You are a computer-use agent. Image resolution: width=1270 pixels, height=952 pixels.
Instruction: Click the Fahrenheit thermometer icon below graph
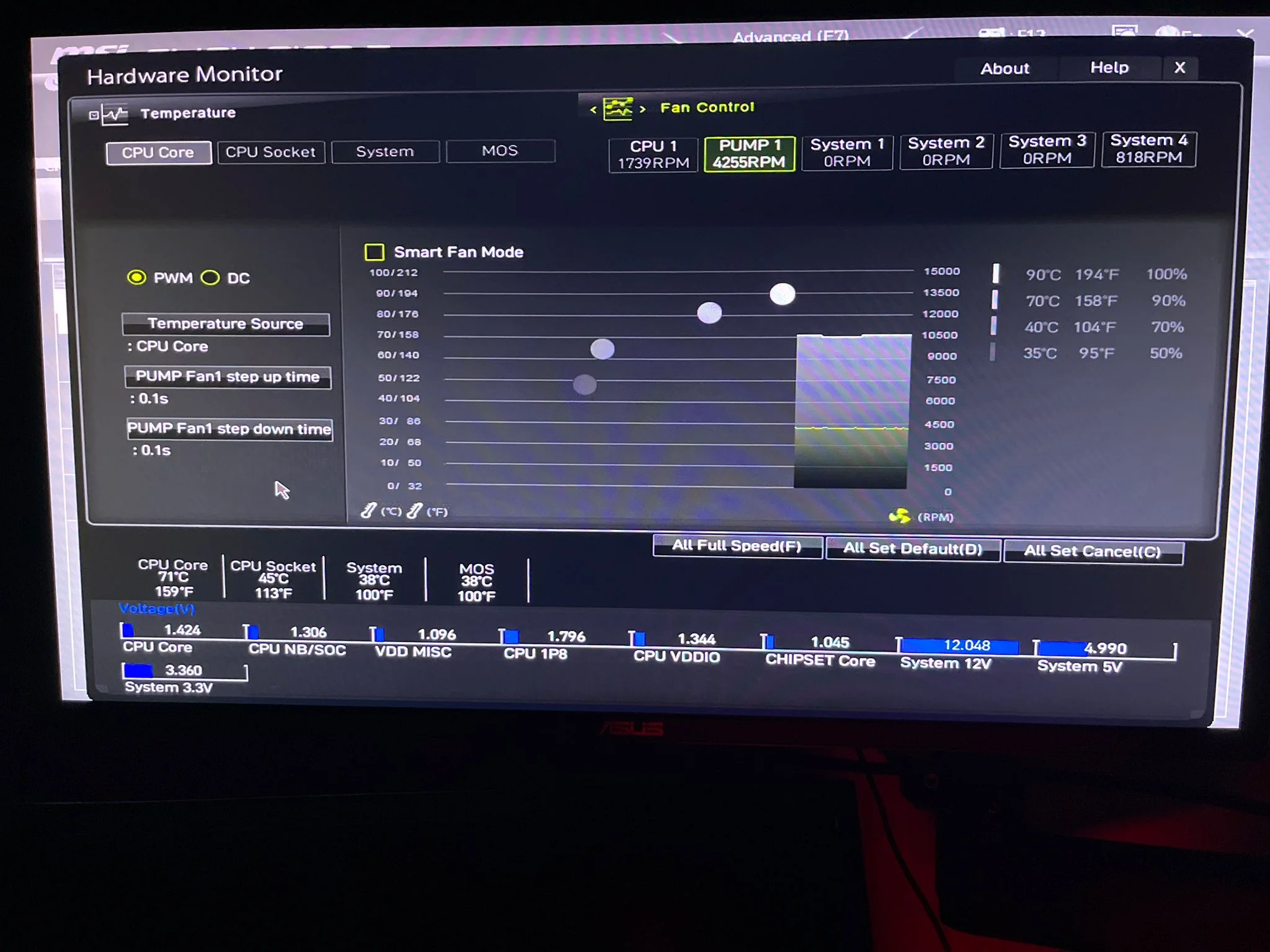[415, 511]
